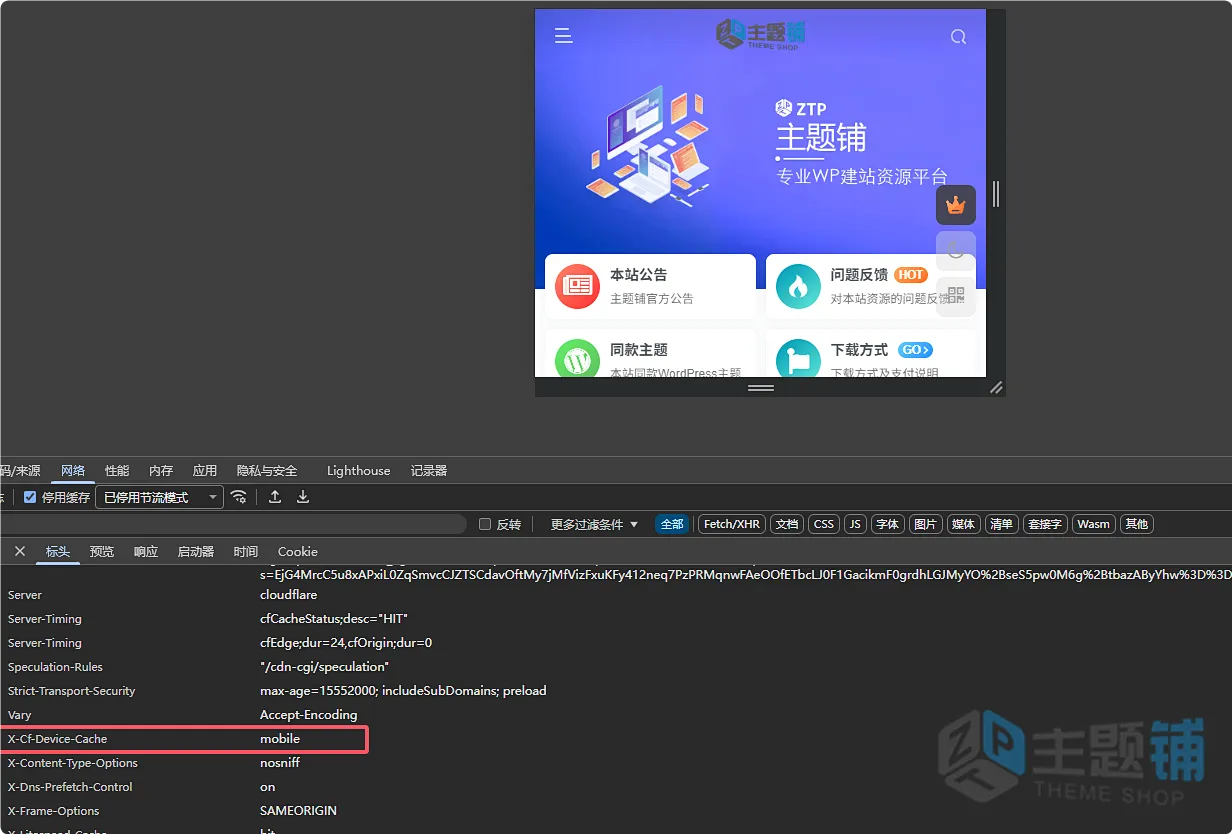Select the SAMEORIGIN header value
This screenshot has height=834, width=1232.
tap(298, 811)
